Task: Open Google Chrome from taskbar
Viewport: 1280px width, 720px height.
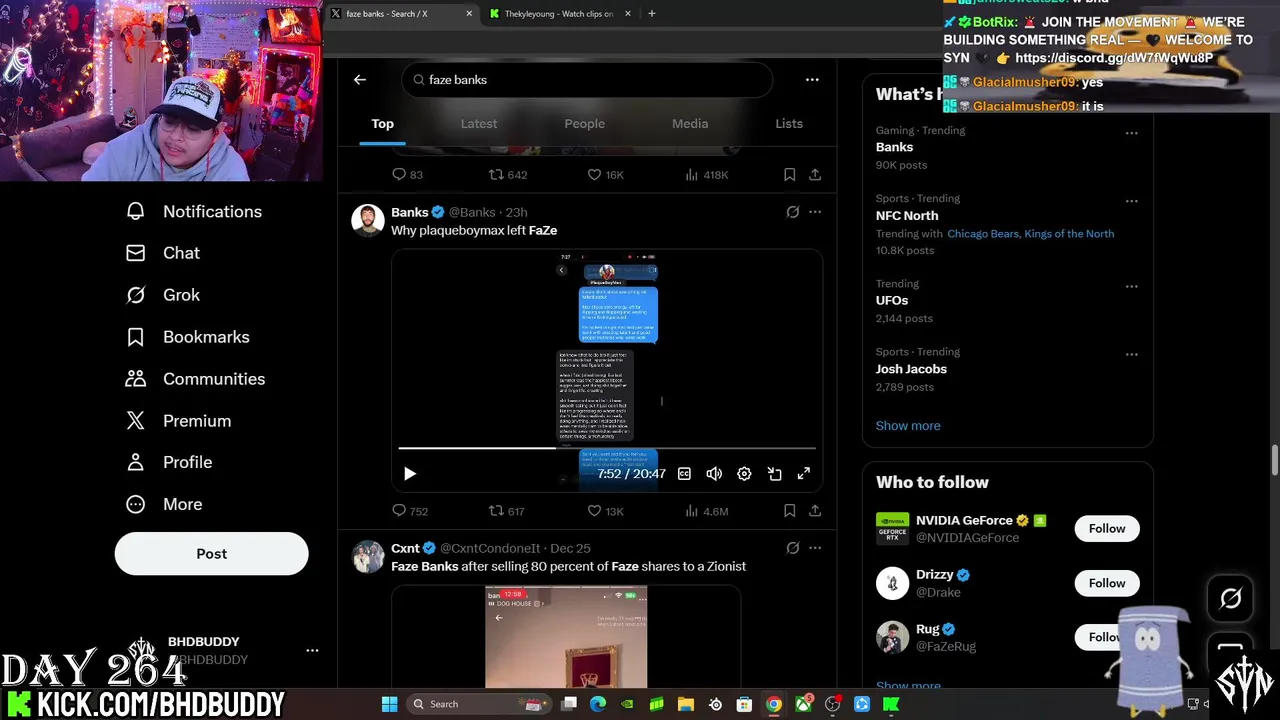Action: (x=774, y=705)
